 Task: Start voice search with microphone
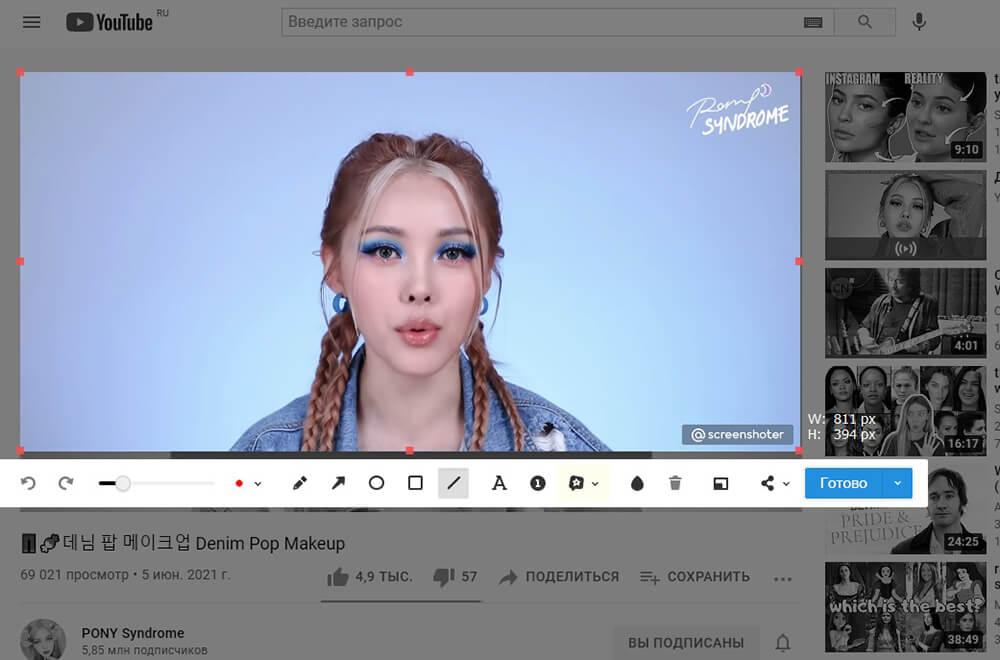point(919,22)
